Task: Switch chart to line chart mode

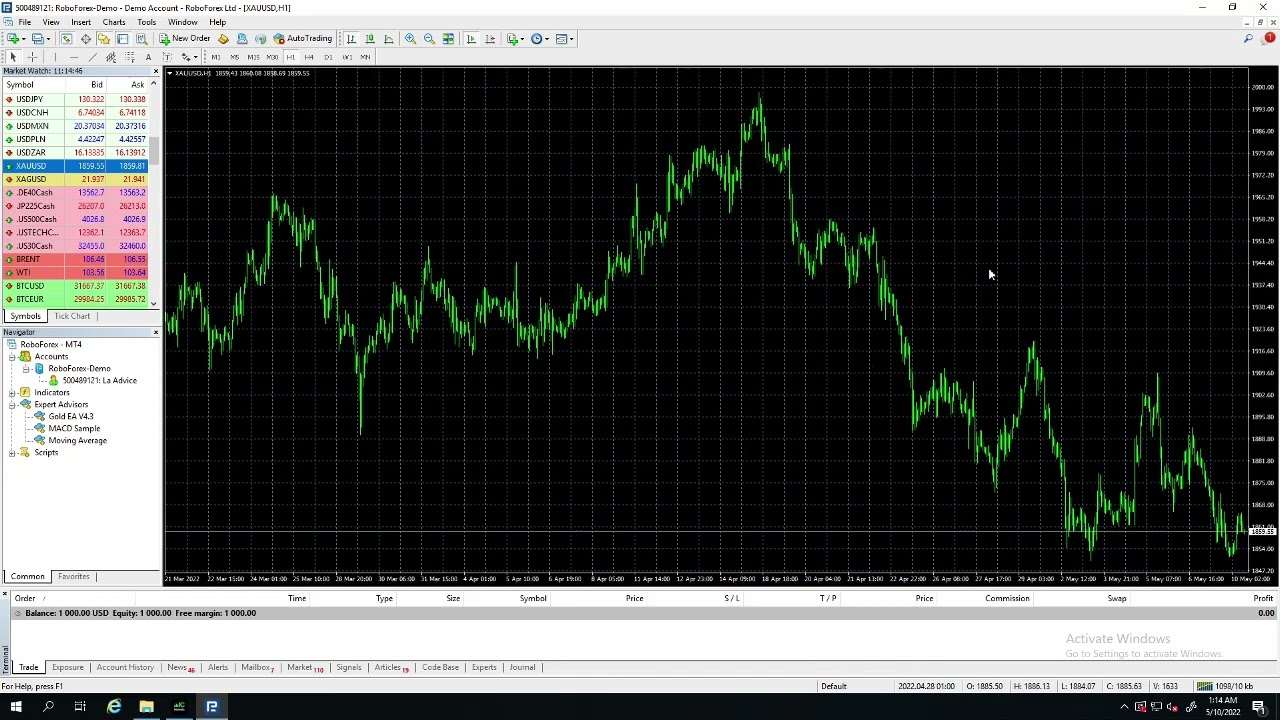Action: [389, 39]
